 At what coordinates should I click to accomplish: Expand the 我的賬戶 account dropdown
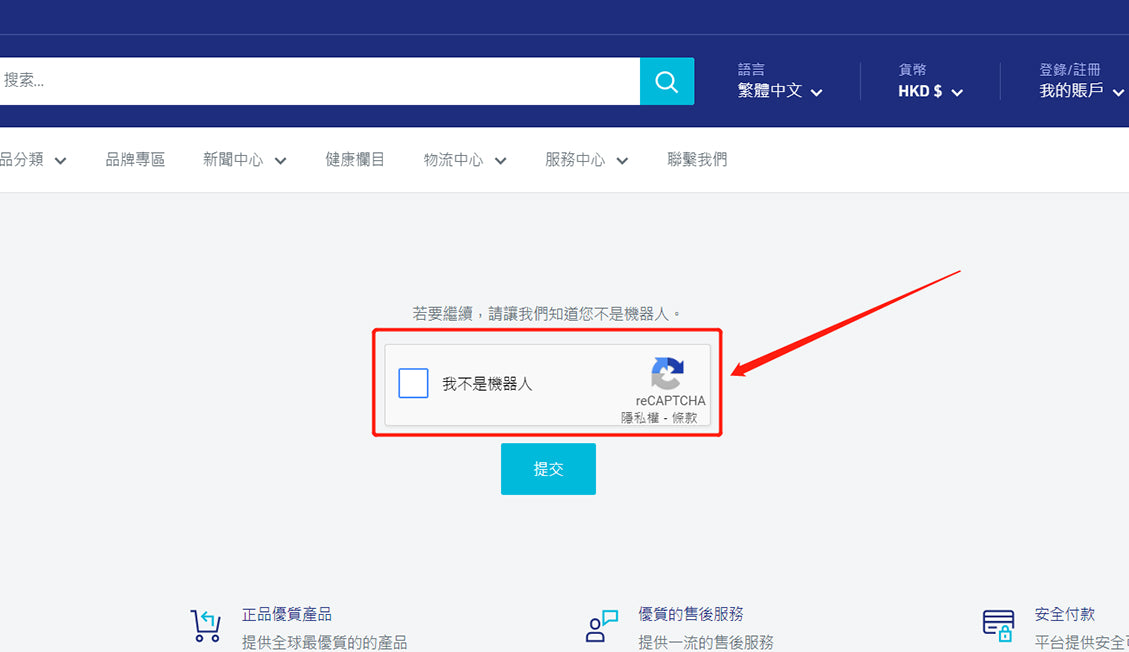coord(1081,91)
